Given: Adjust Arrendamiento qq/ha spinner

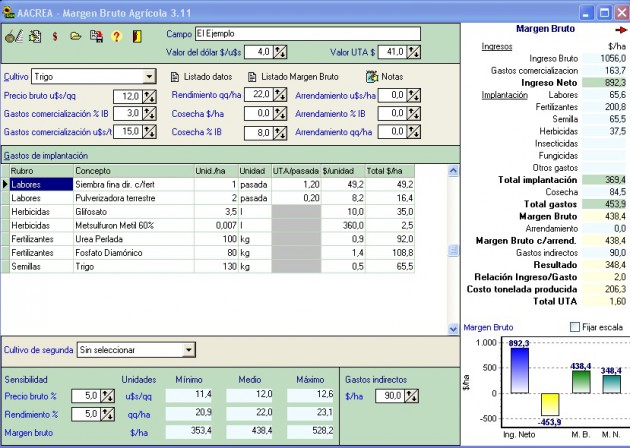Looking at the screenshot, I should 413,132.
